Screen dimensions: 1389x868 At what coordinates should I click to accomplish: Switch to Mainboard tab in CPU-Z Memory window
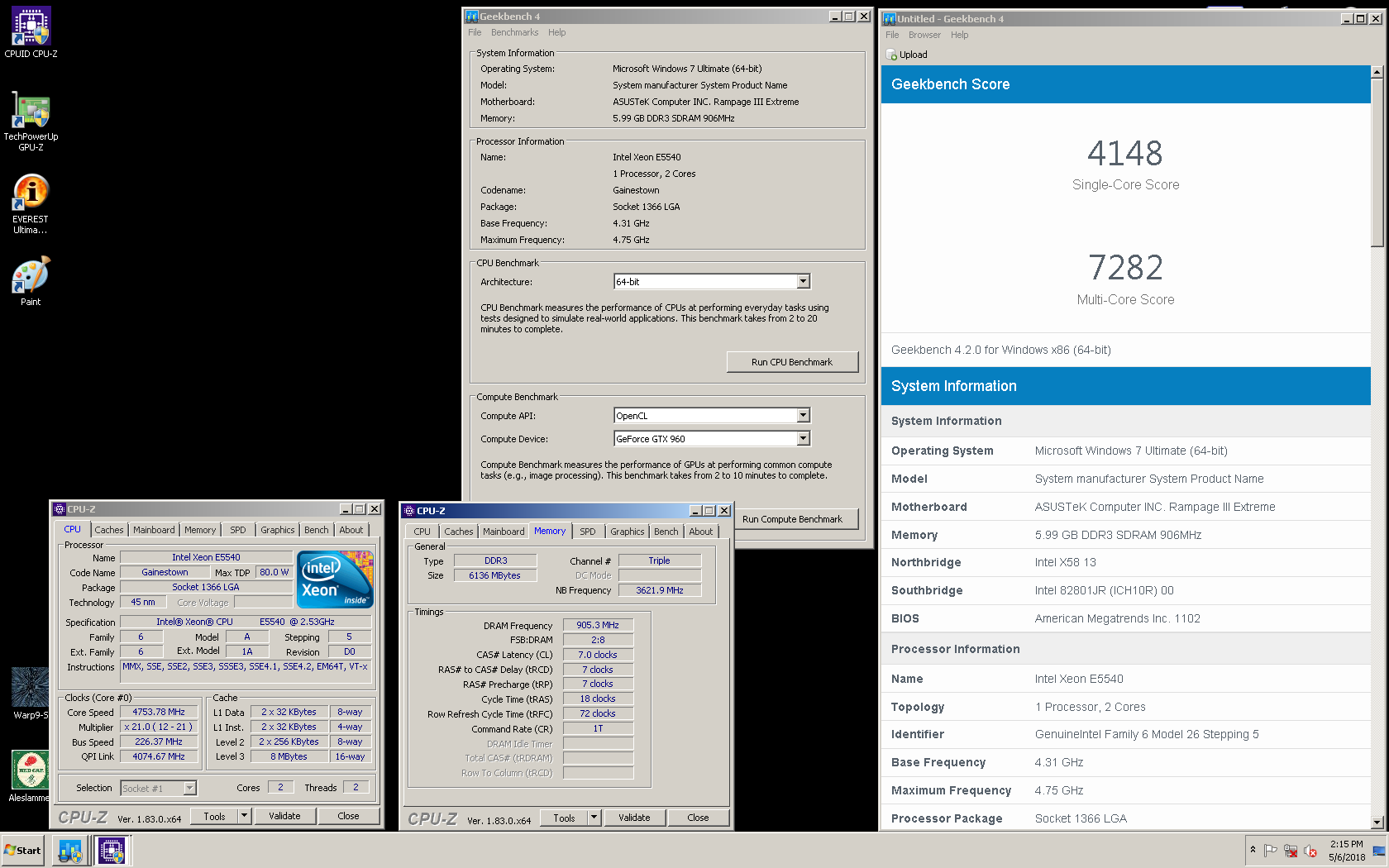pos(504,532)
